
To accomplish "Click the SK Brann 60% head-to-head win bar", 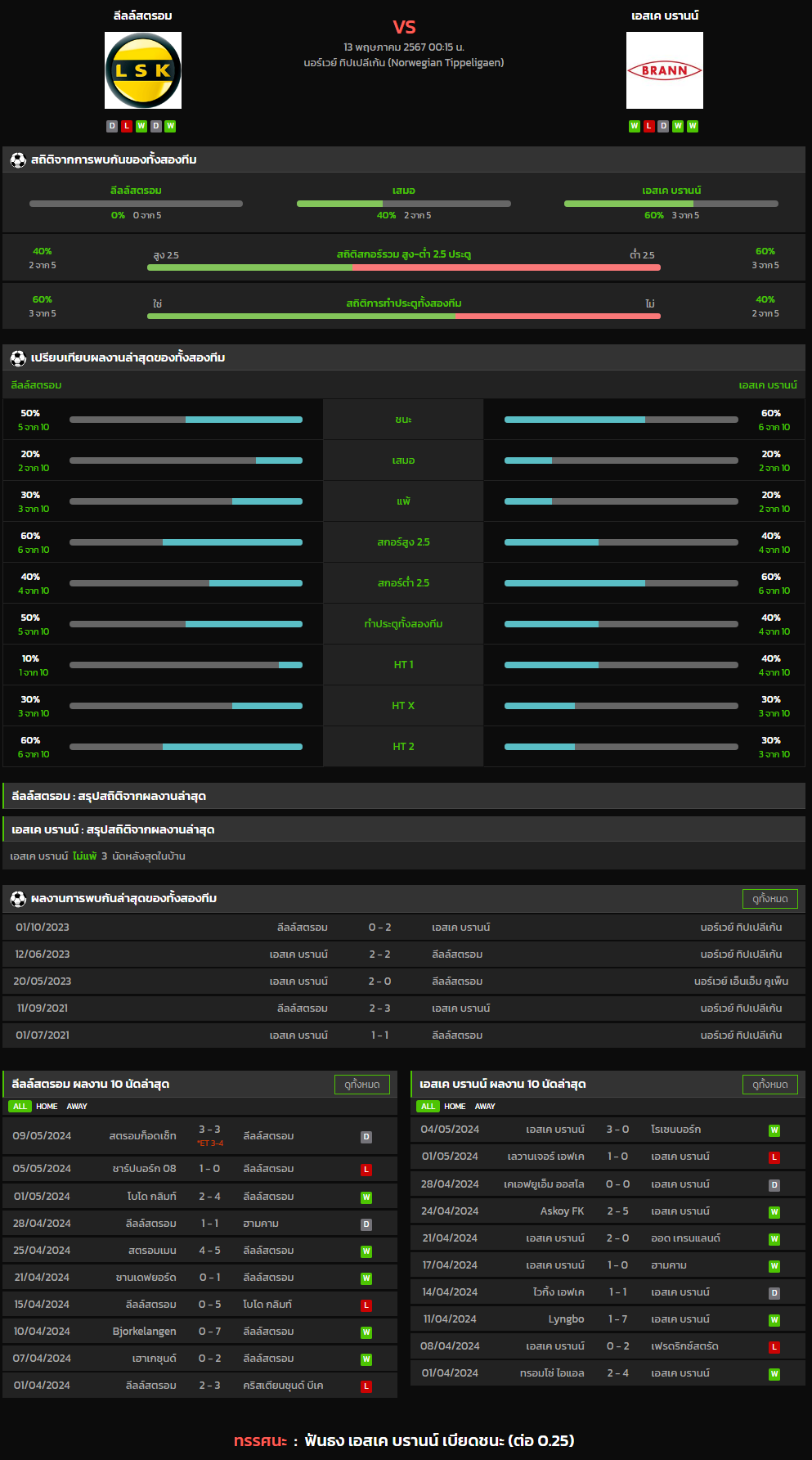I will (671, 204).
